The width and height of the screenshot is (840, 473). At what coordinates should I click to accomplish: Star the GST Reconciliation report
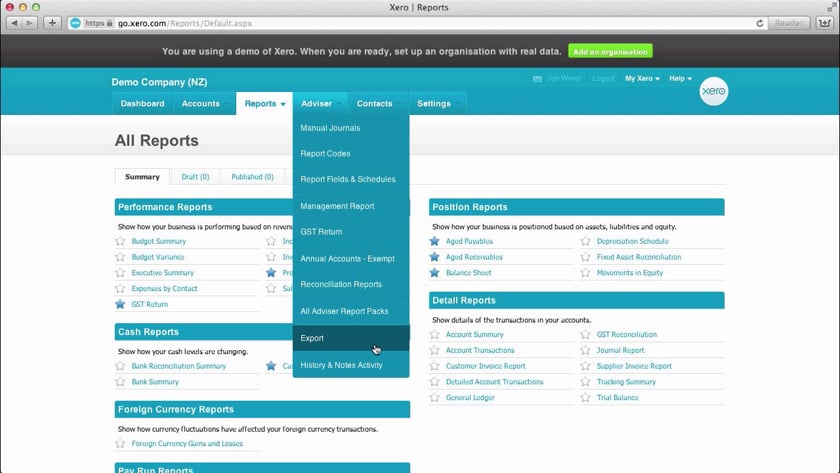586,334
